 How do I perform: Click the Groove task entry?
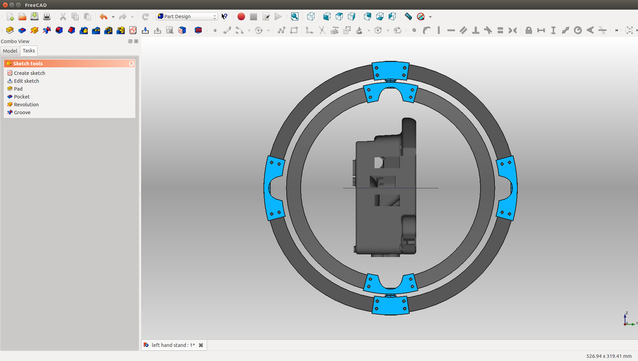(x=22, y=112)
